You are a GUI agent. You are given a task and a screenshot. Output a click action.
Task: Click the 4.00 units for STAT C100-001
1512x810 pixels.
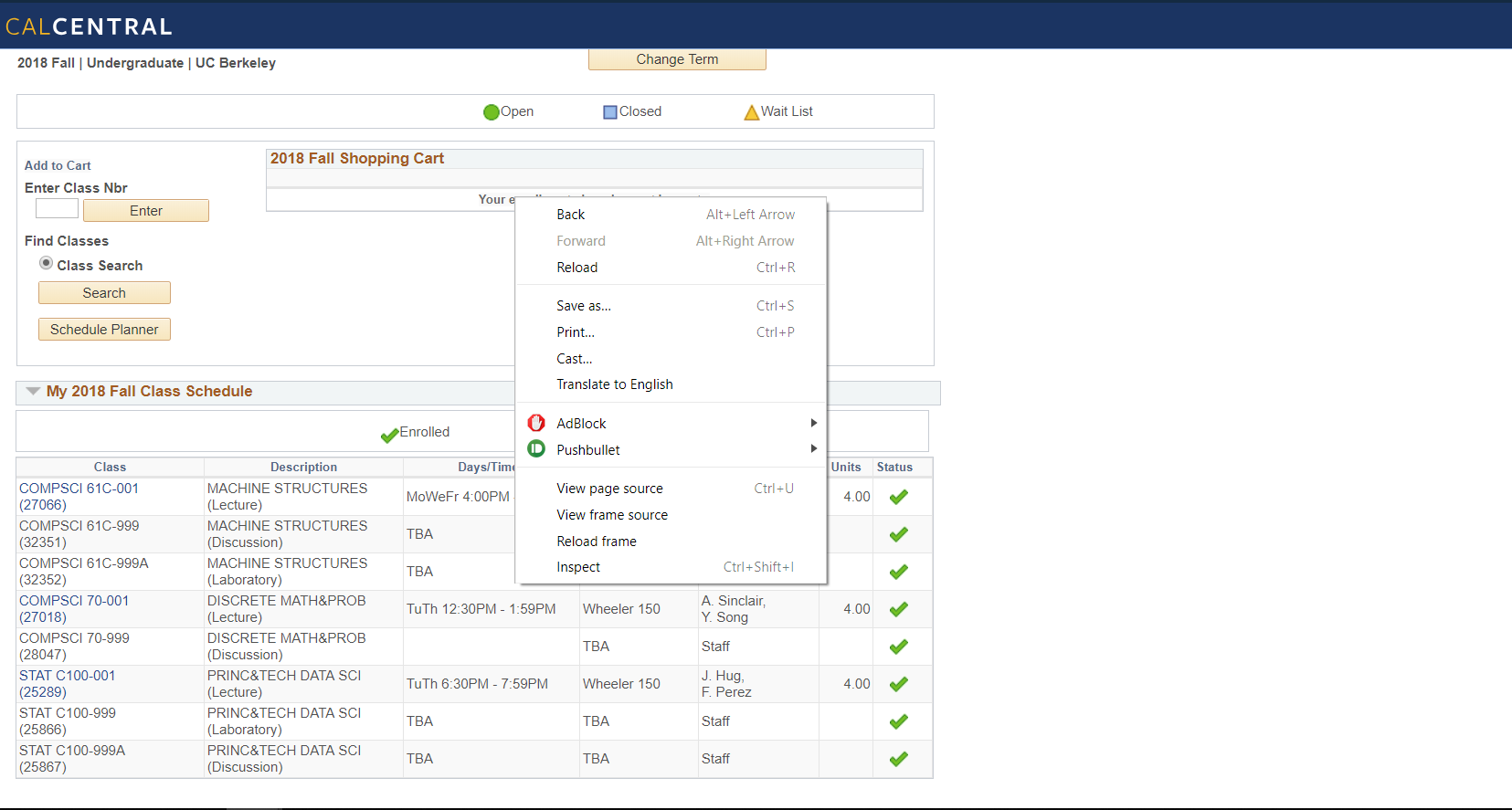pyautogui.click(x=857, y=684)
